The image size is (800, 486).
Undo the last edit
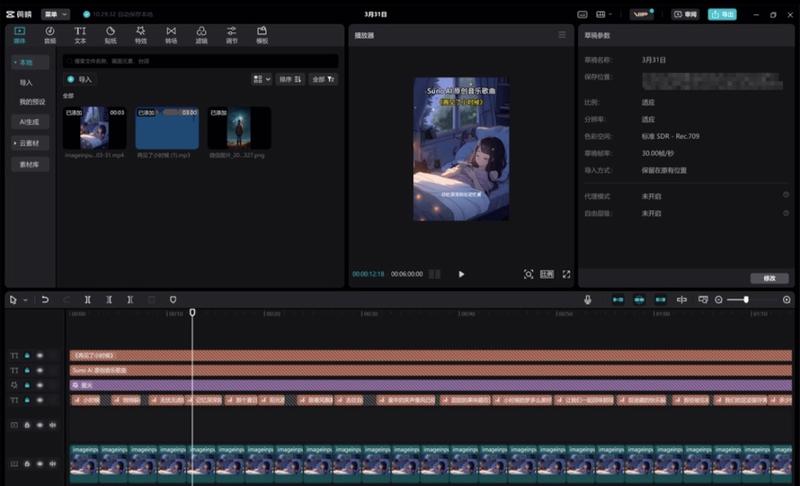click(45, 300)
